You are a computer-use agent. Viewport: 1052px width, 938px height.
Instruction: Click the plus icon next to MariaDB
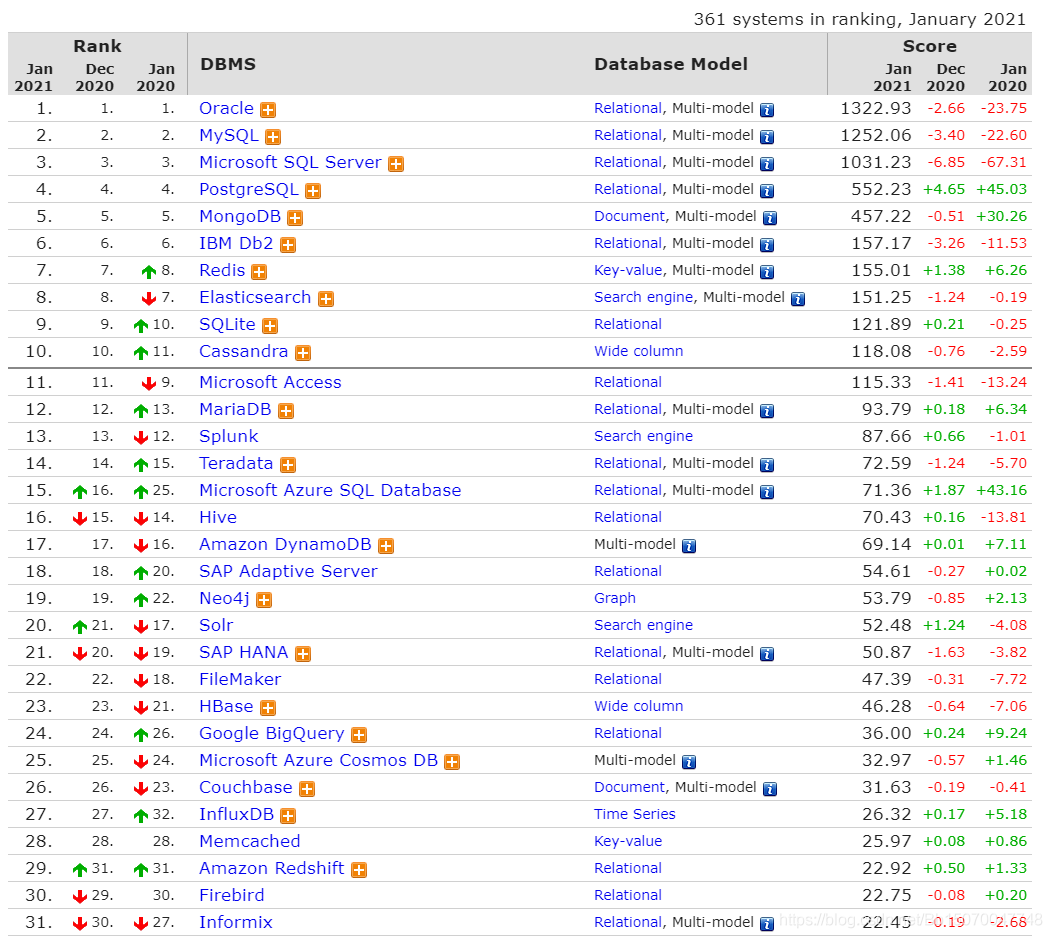[286, 411]
